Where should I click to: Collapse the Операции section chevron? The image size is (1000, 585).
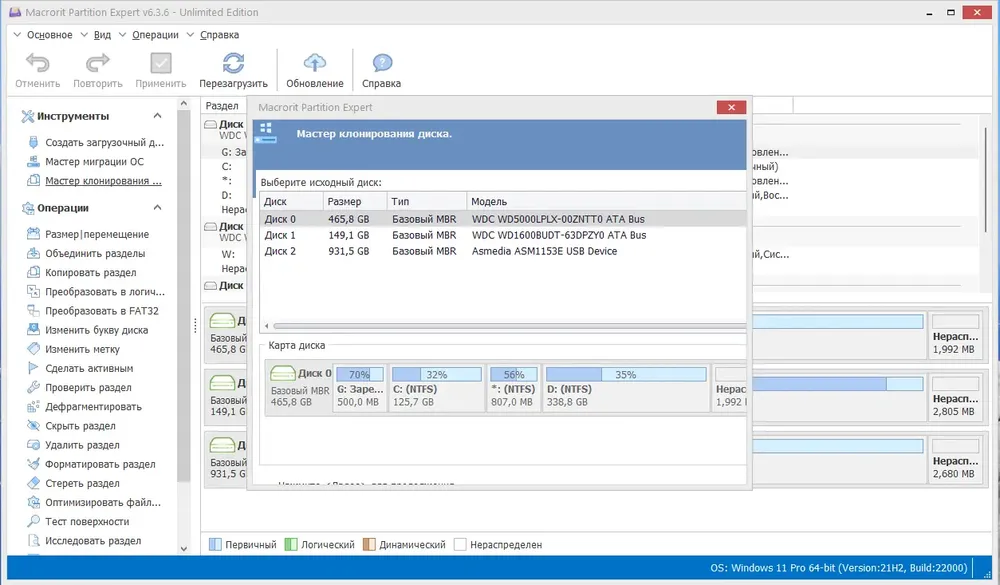click(x=158, y=208)
